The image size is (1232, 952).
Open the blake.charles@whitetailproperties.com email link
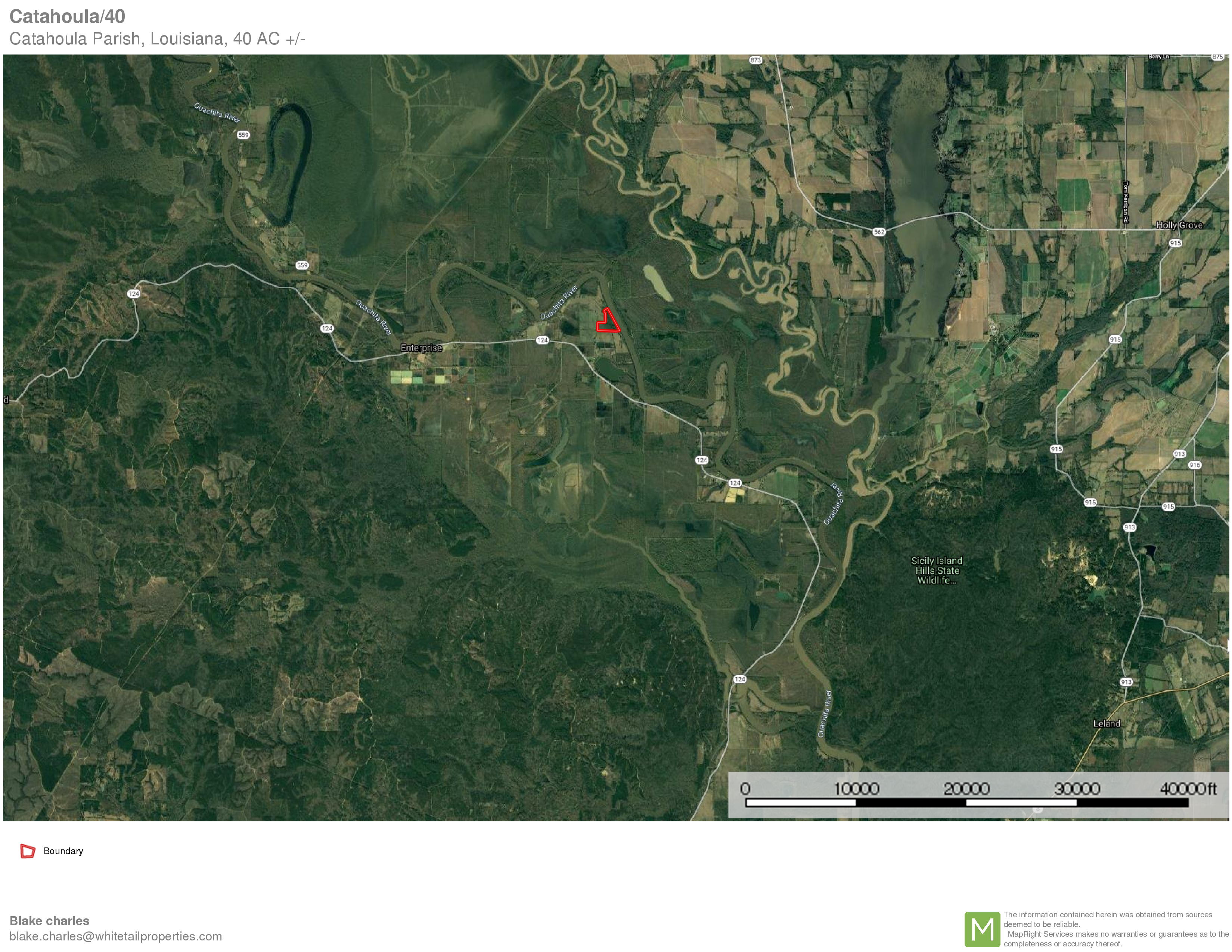click(x=116, y=936)
